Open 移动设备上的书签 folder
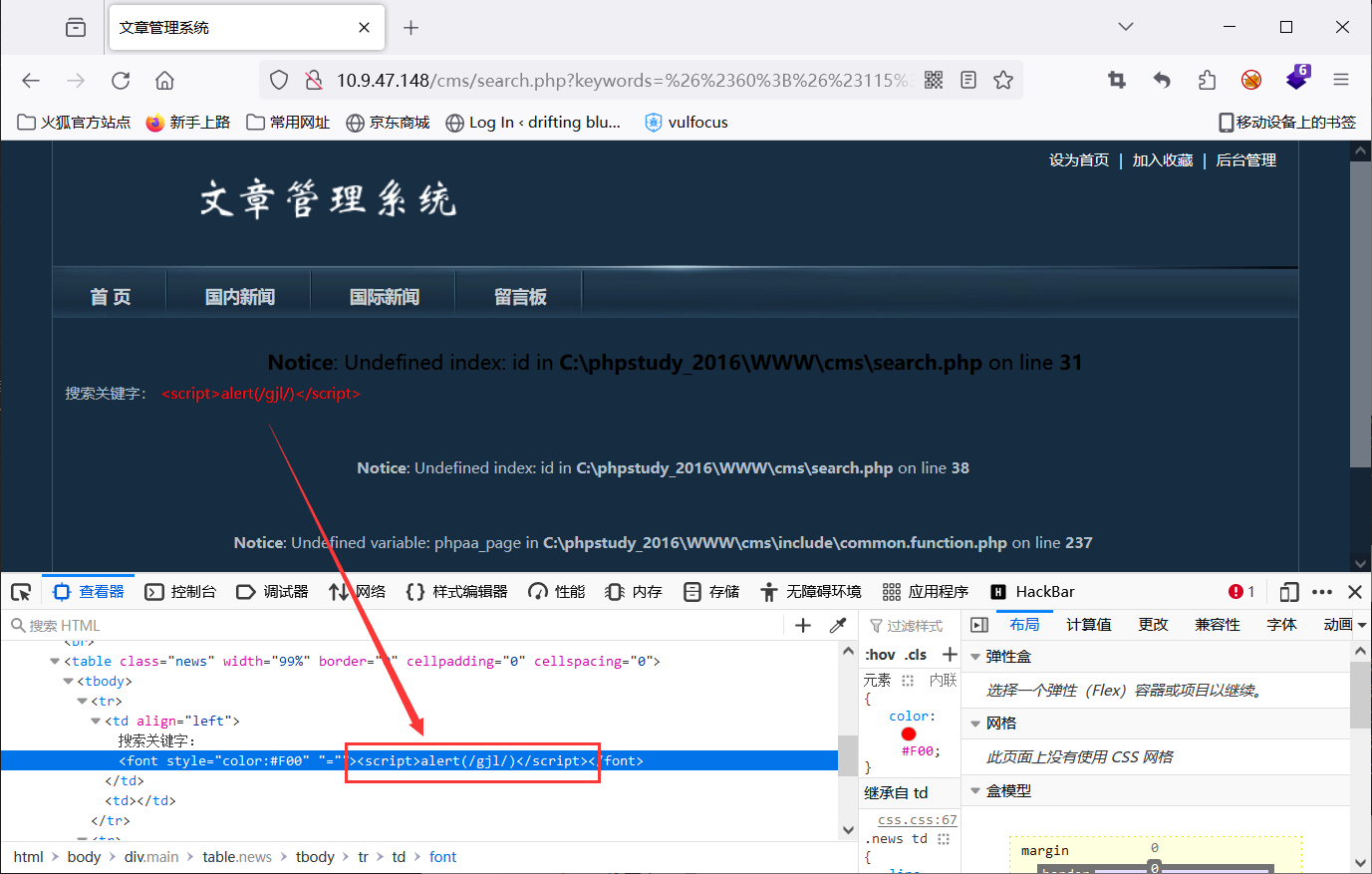The image size is (1372, 874). click(1287, 123)
